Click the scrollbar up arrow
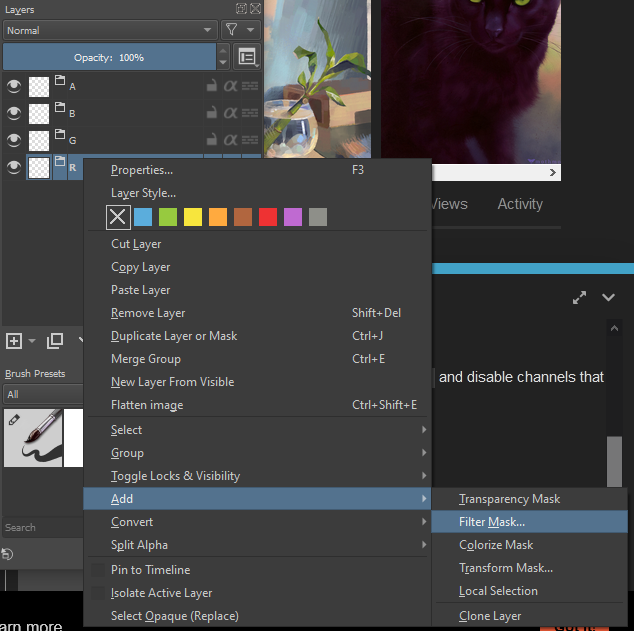This screenshot has width=634, height=631. (615, 328)
